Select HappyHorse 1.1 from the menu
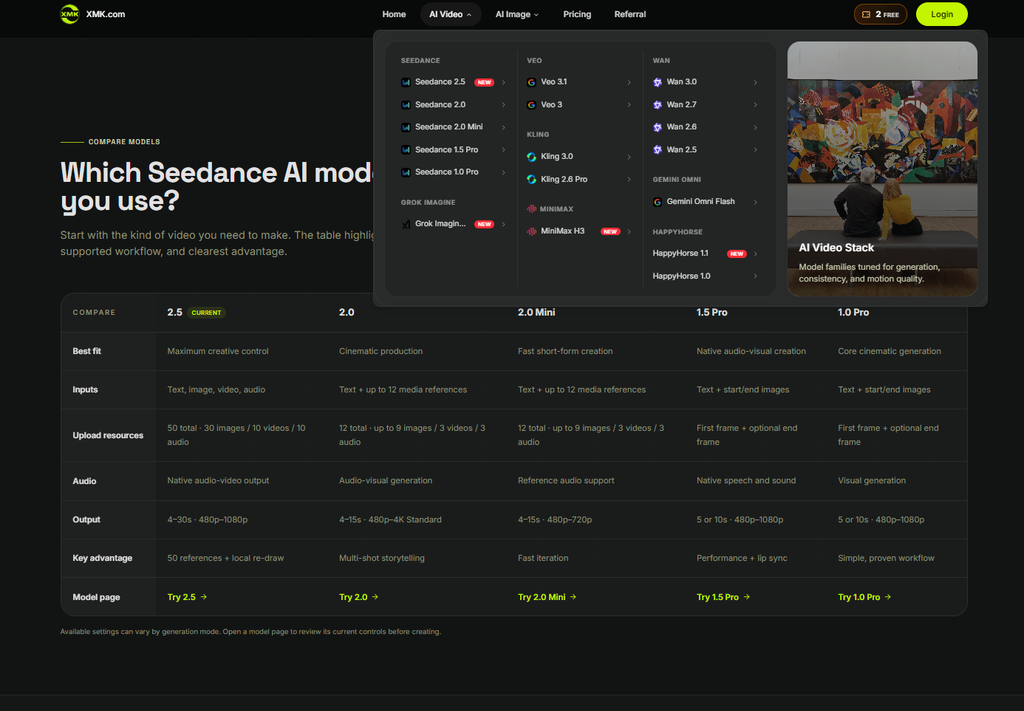Screen dimensions: 1024x711 [x=705, y=253]
